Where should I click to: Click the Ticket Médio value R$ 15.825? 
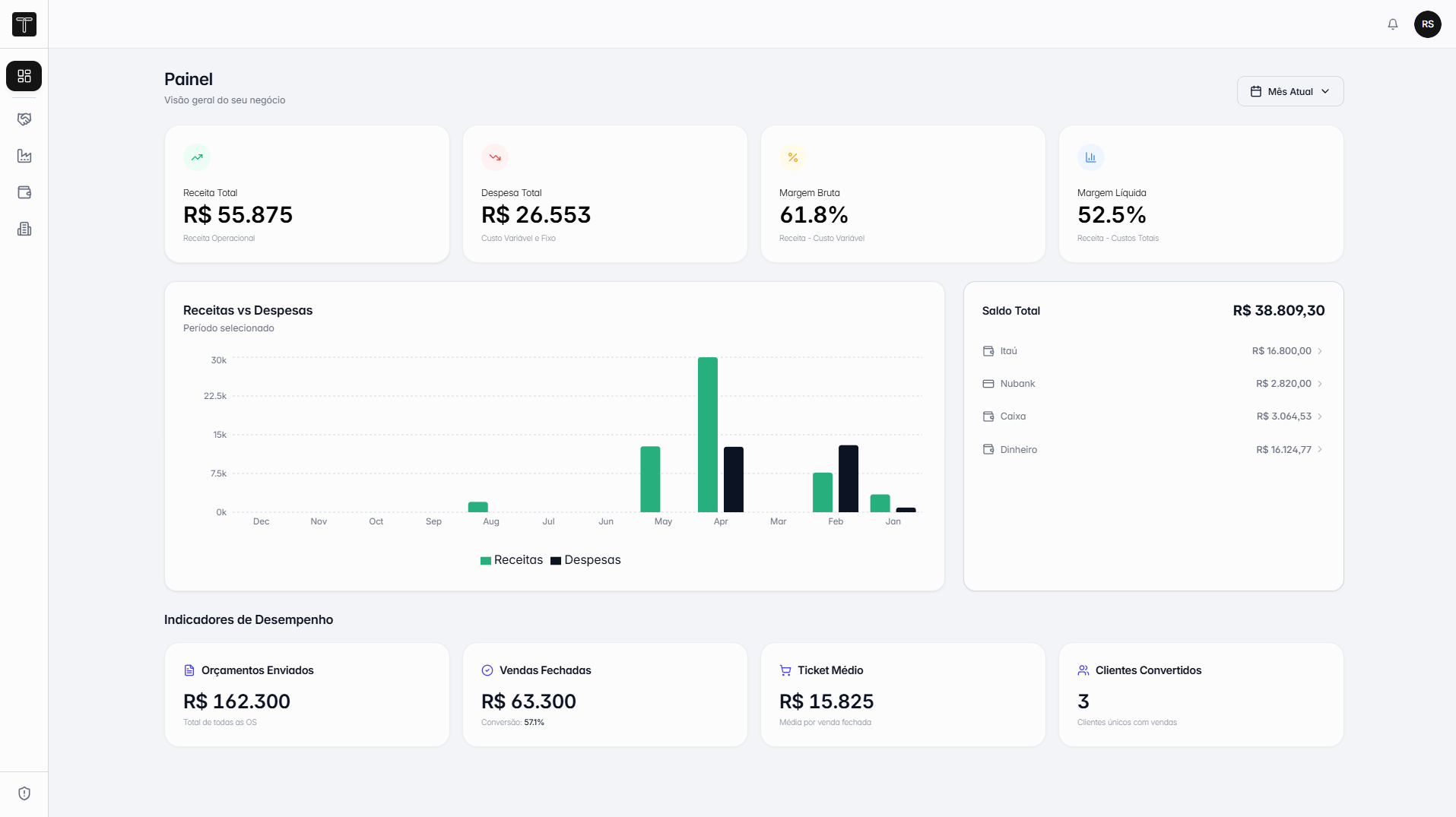coord(826,701)
